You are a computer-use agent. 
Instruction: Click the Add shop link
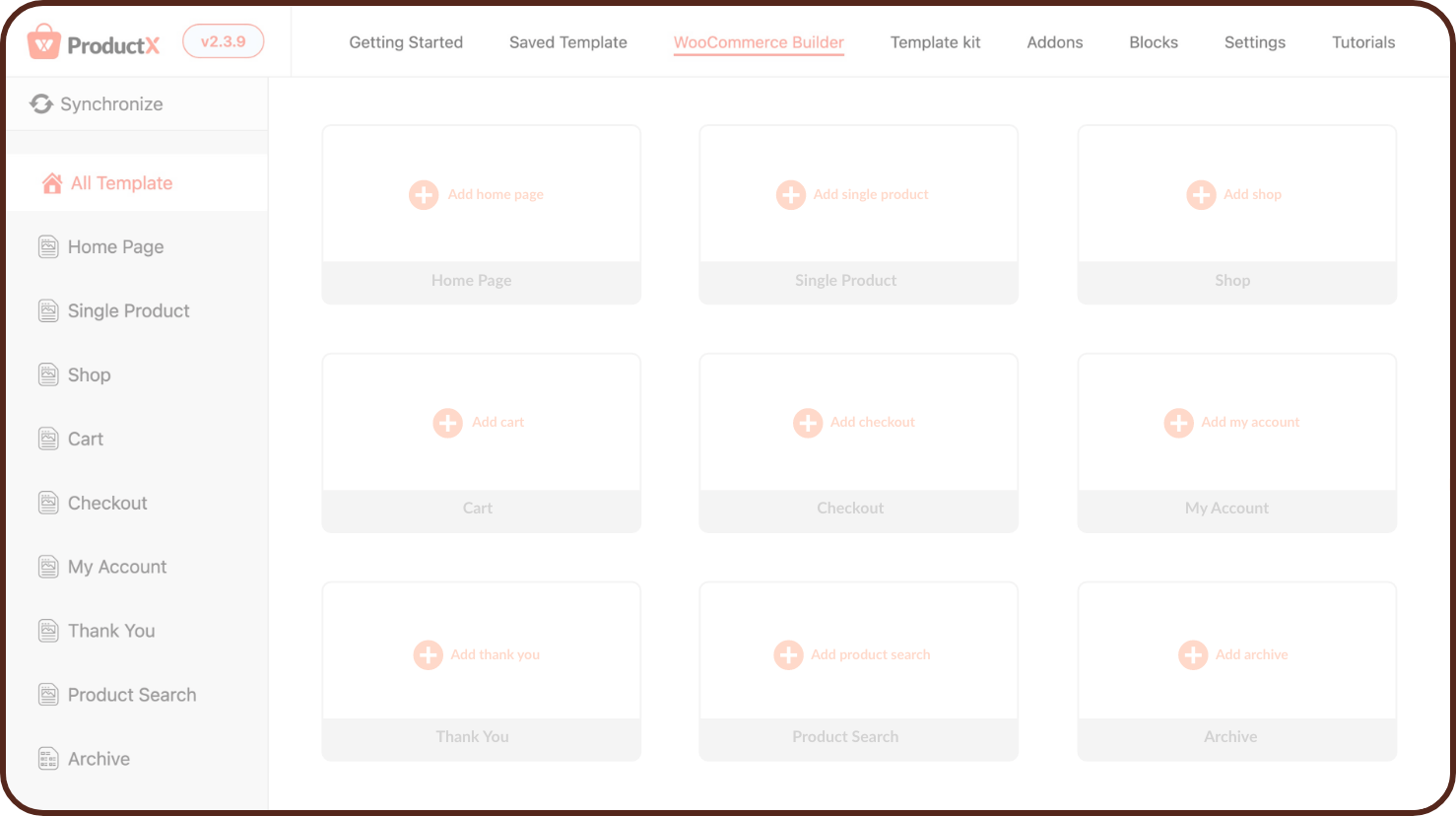(x=1252, y=194)
